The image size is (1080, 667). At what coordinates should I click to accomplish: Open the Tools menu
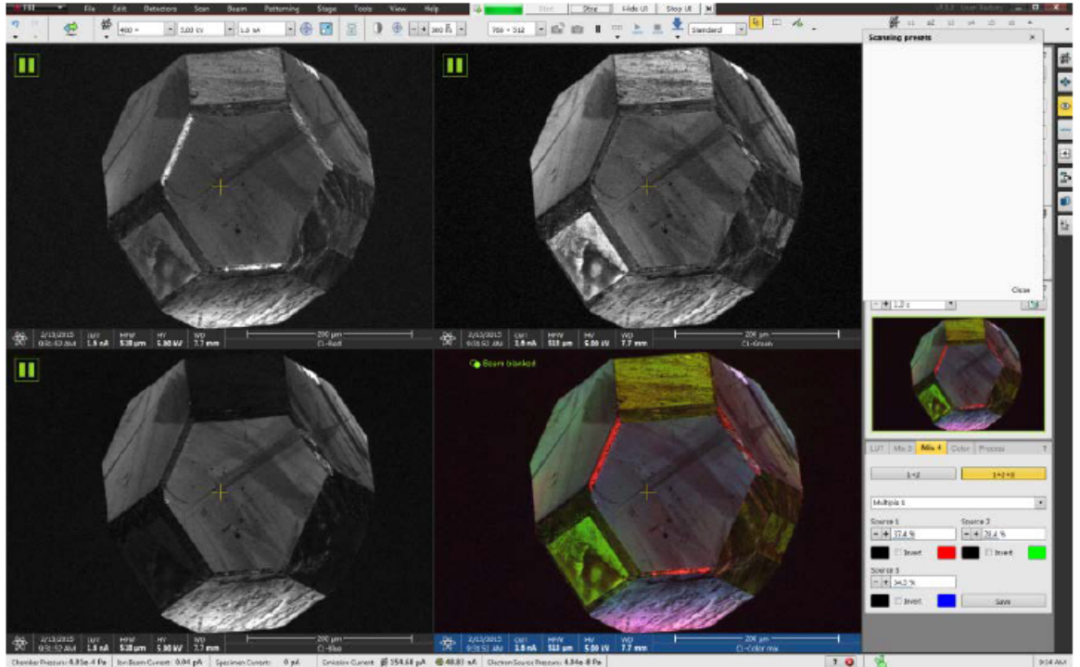click(362, 9)
